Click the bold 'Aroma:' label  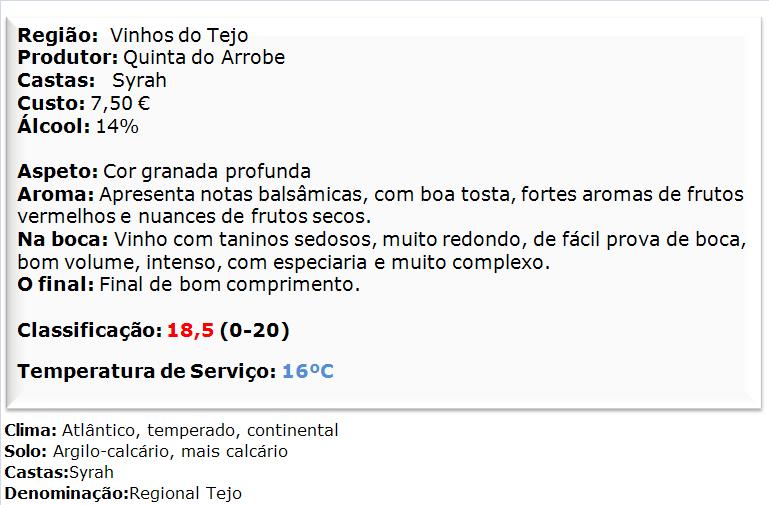pyautogui.click(x=56, y=194)
